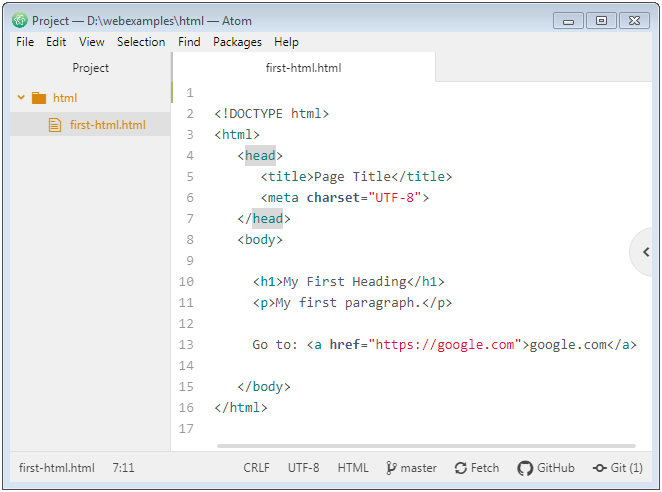
Task: Click the first-html.html path in status bar
Action: click(x=57, y=468)
